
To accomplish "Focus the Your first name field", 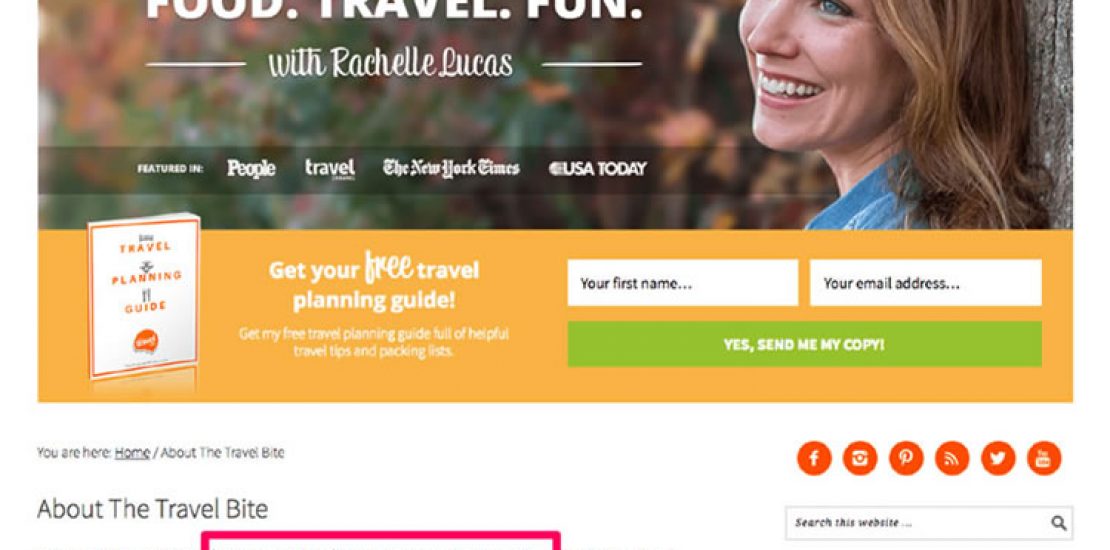I will pyautogui.click(x=682, y=283).
